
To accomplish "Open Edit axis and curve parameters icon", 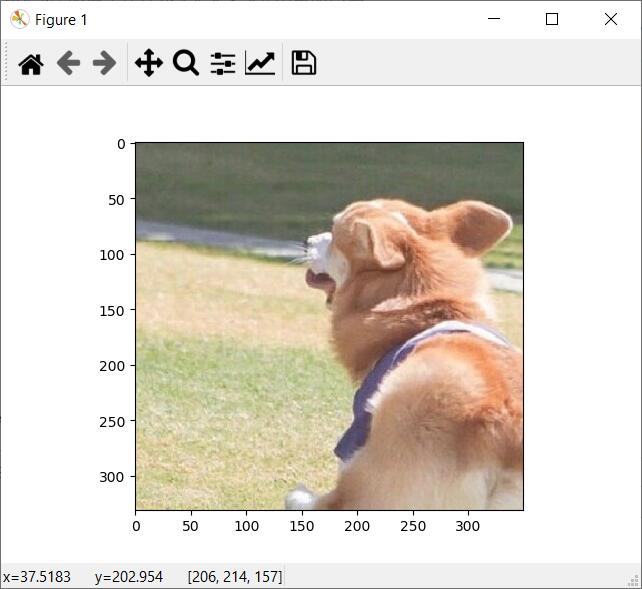I will click(260, 63).
